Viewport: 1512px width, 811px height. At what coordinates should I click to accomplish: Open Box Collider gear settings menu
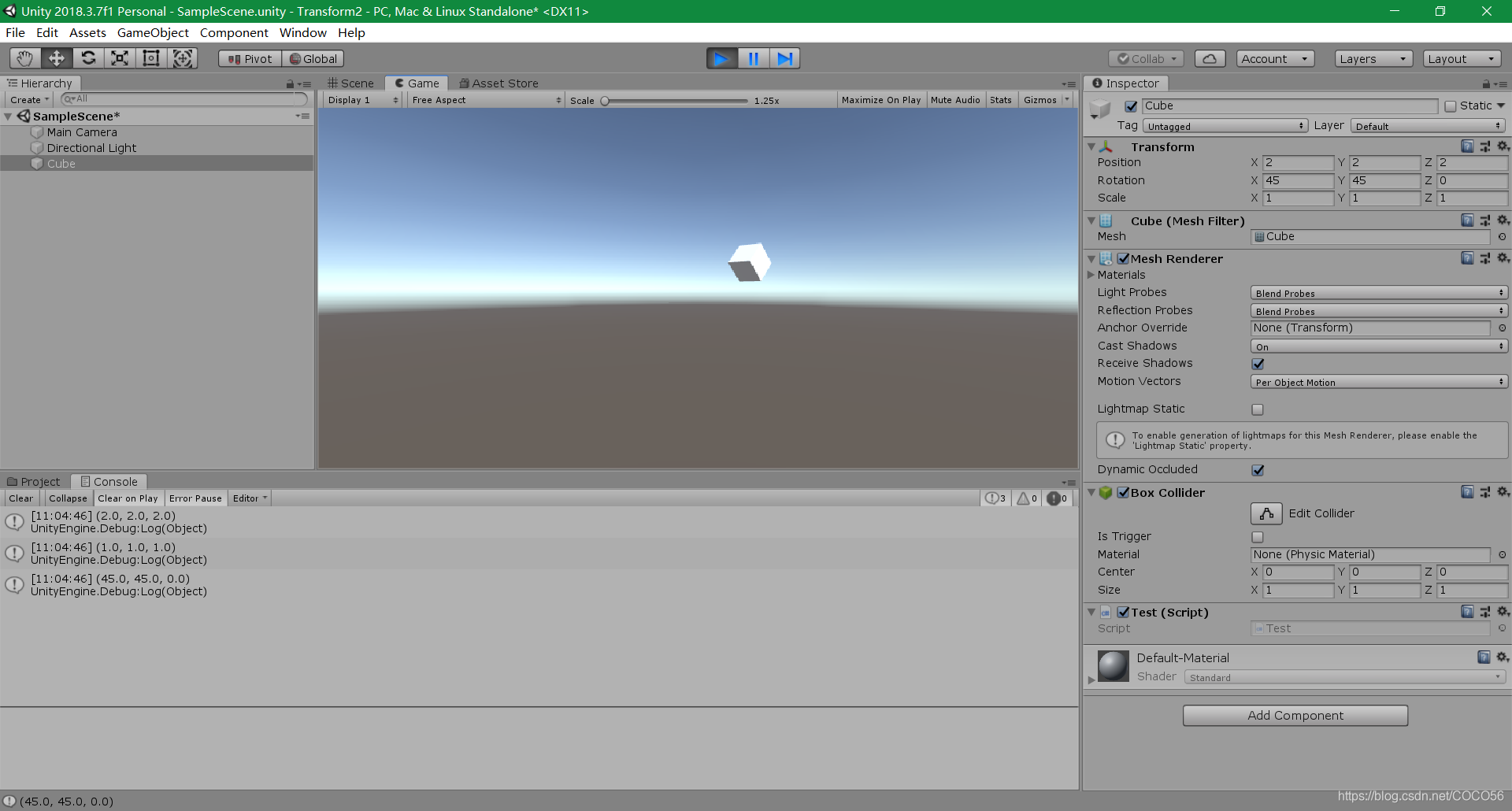click(x=1503, y=492)
